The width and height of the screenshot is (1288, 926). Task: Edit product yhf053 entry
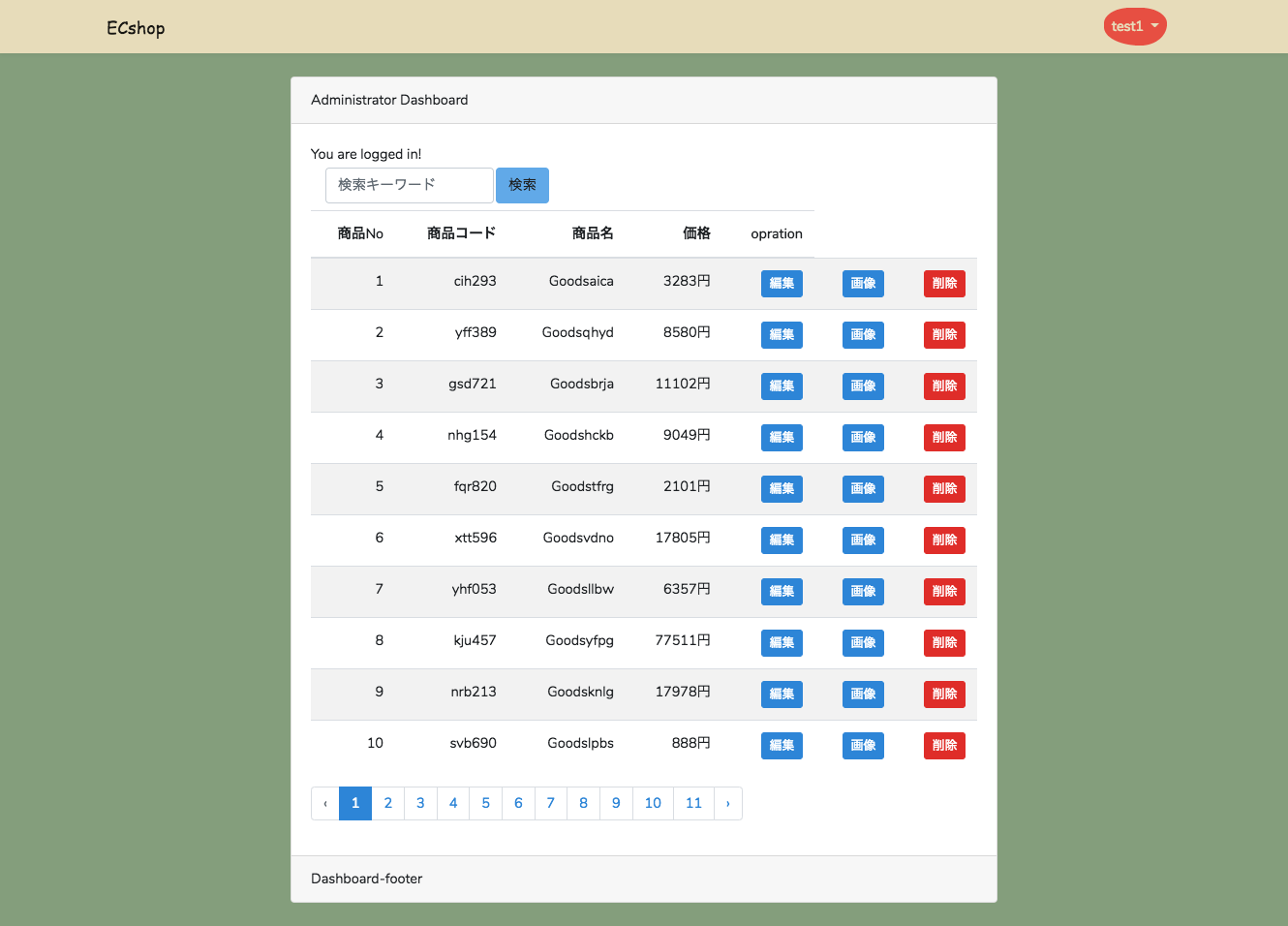[x=781, y=591]
